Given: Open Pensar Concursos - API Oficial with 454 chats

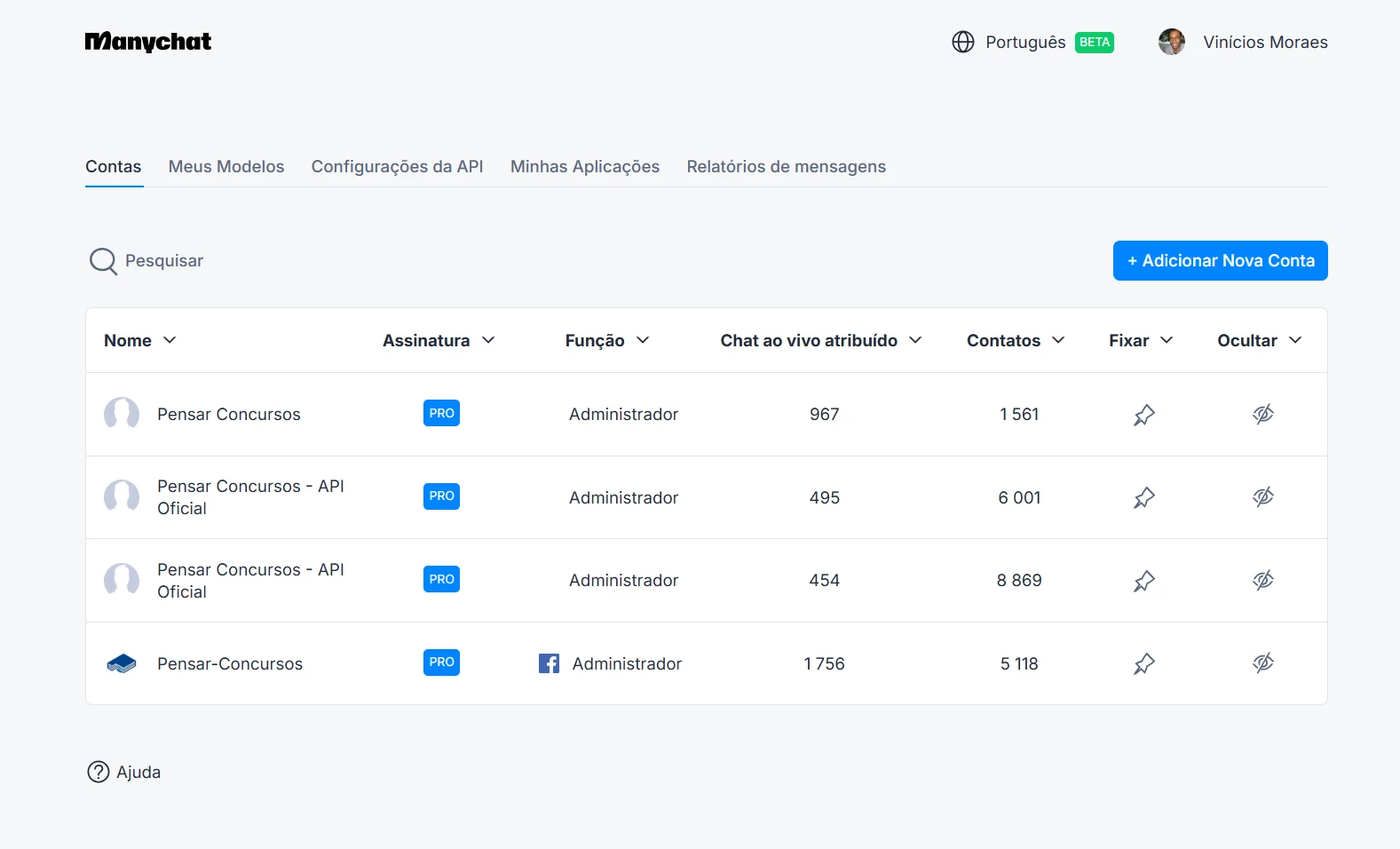Looking at the screenshot, I should tap(250, 581).
